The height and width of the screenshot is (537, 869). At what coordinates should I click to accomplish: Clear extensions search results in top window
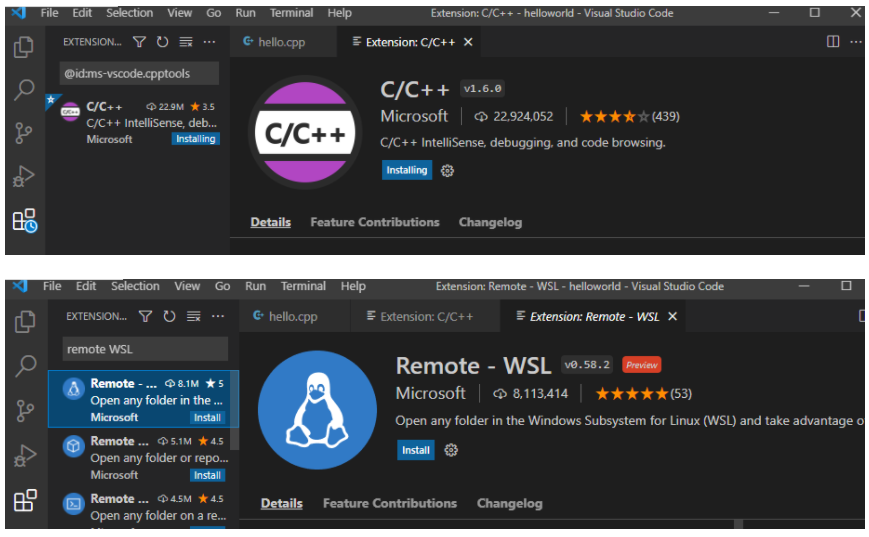coord(186,42)
